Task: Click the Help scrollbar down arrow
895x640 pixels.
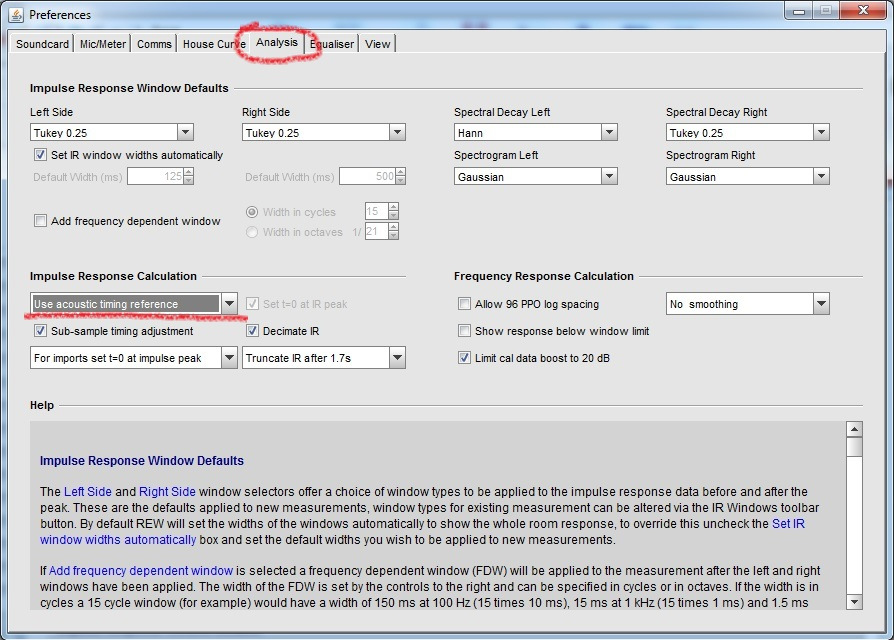Action: [854, 601]
